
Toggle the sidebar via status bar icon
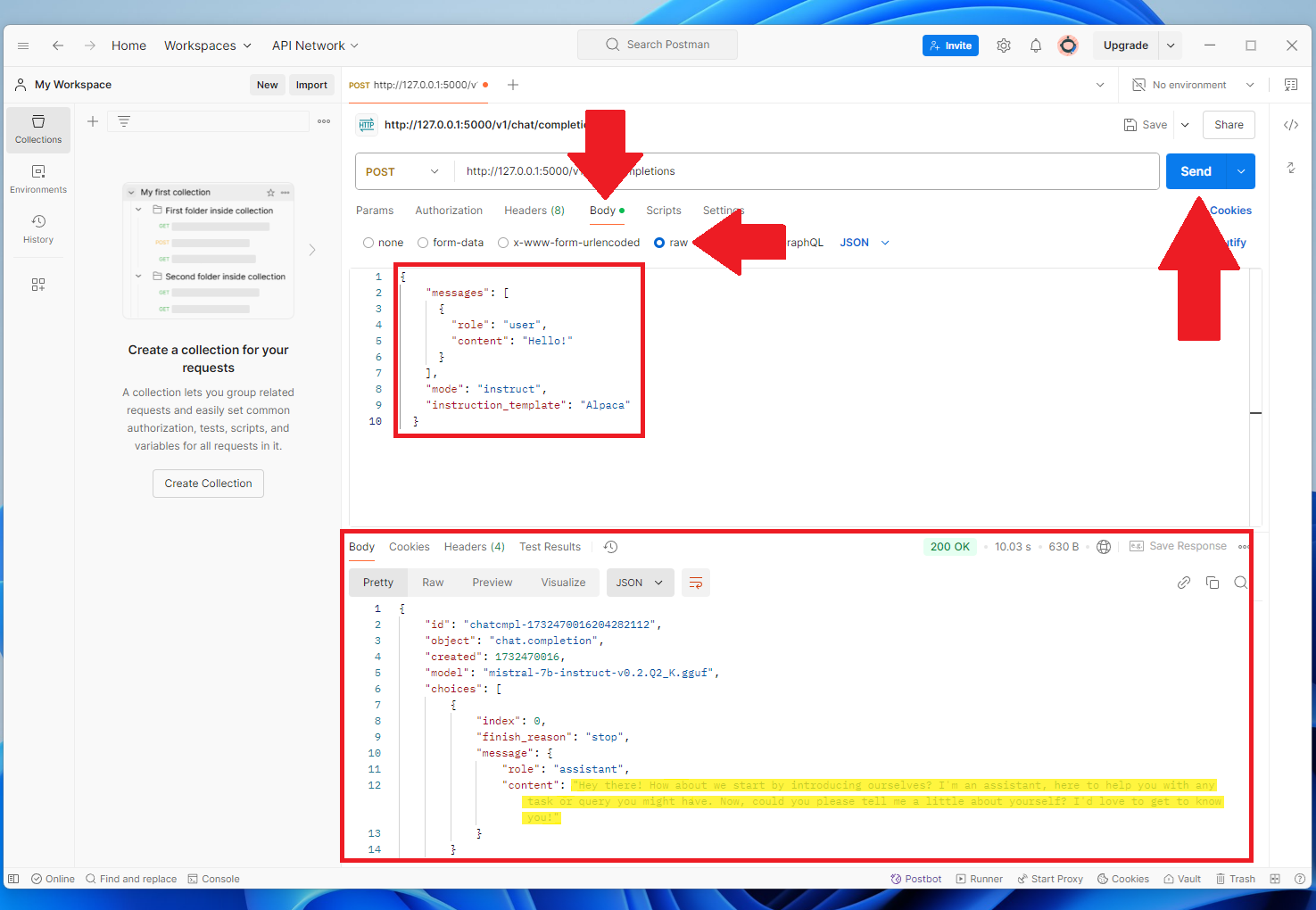click(x=12, y=879)
